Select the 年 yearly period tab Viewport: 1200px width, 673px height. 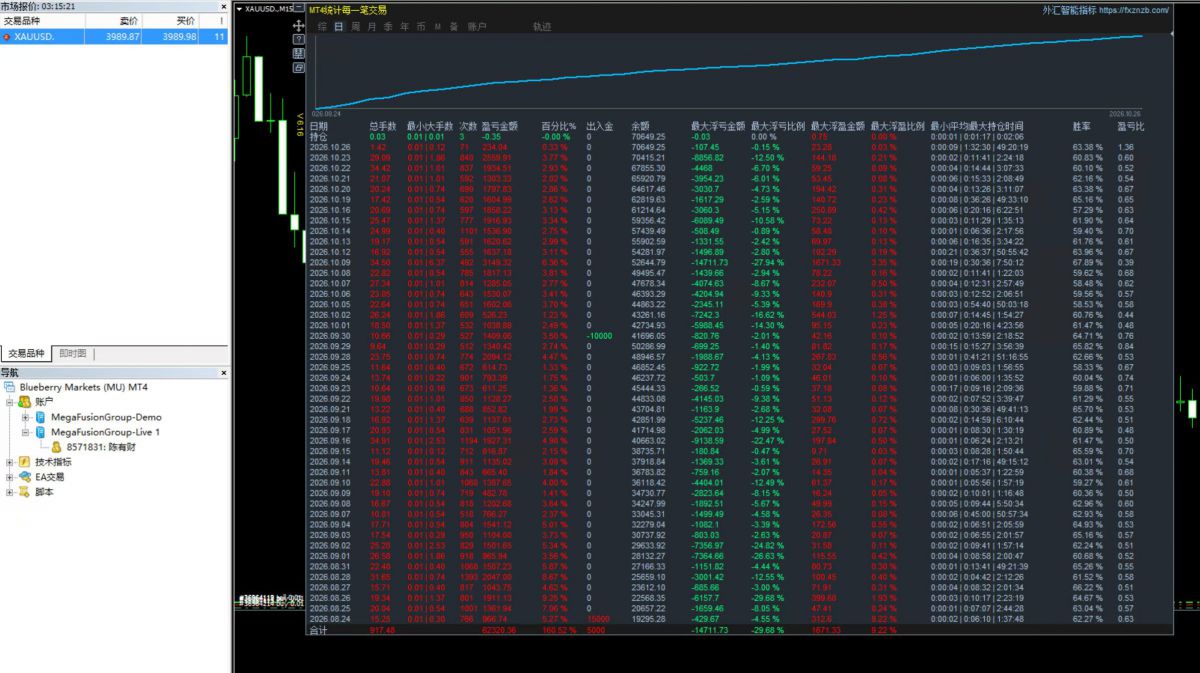click(404, 27)
